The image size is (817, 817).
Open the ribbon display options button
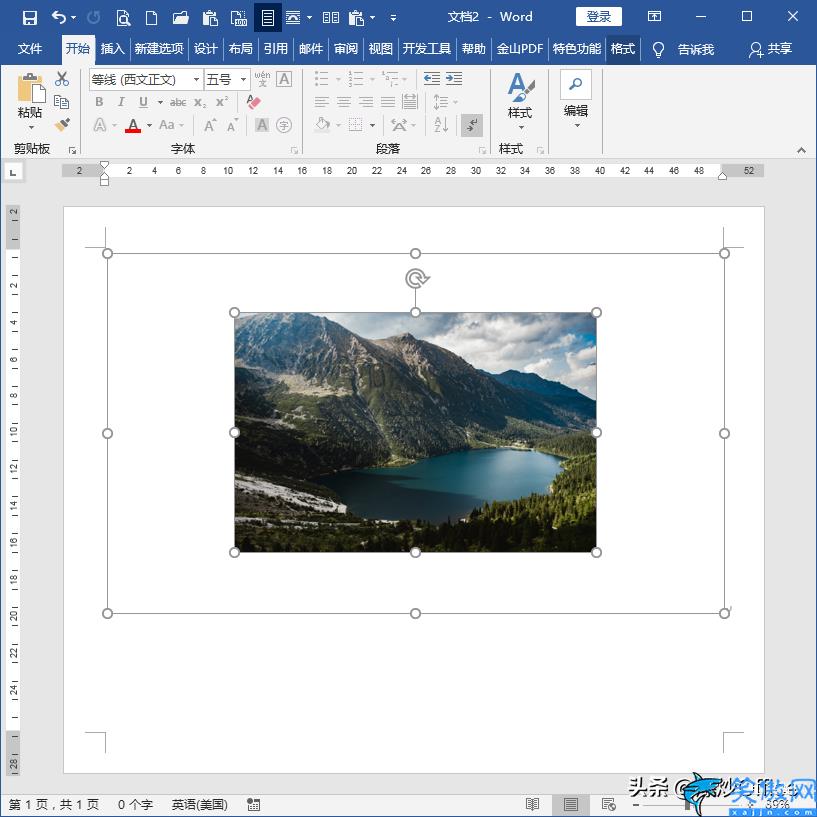(x=654, y=17)
